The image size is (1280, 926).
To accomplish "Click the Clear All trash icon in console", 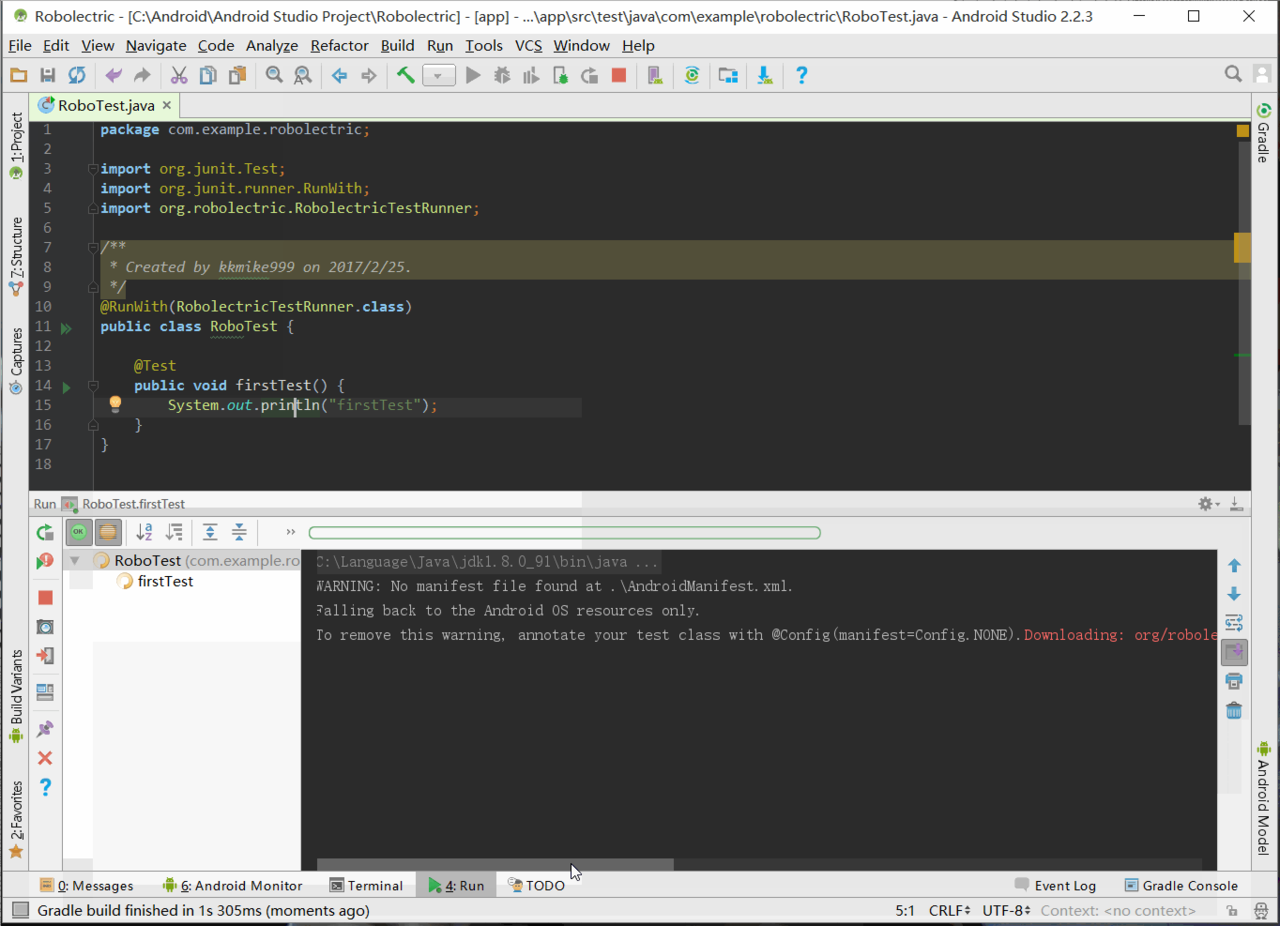I will tap(1234, 710).
